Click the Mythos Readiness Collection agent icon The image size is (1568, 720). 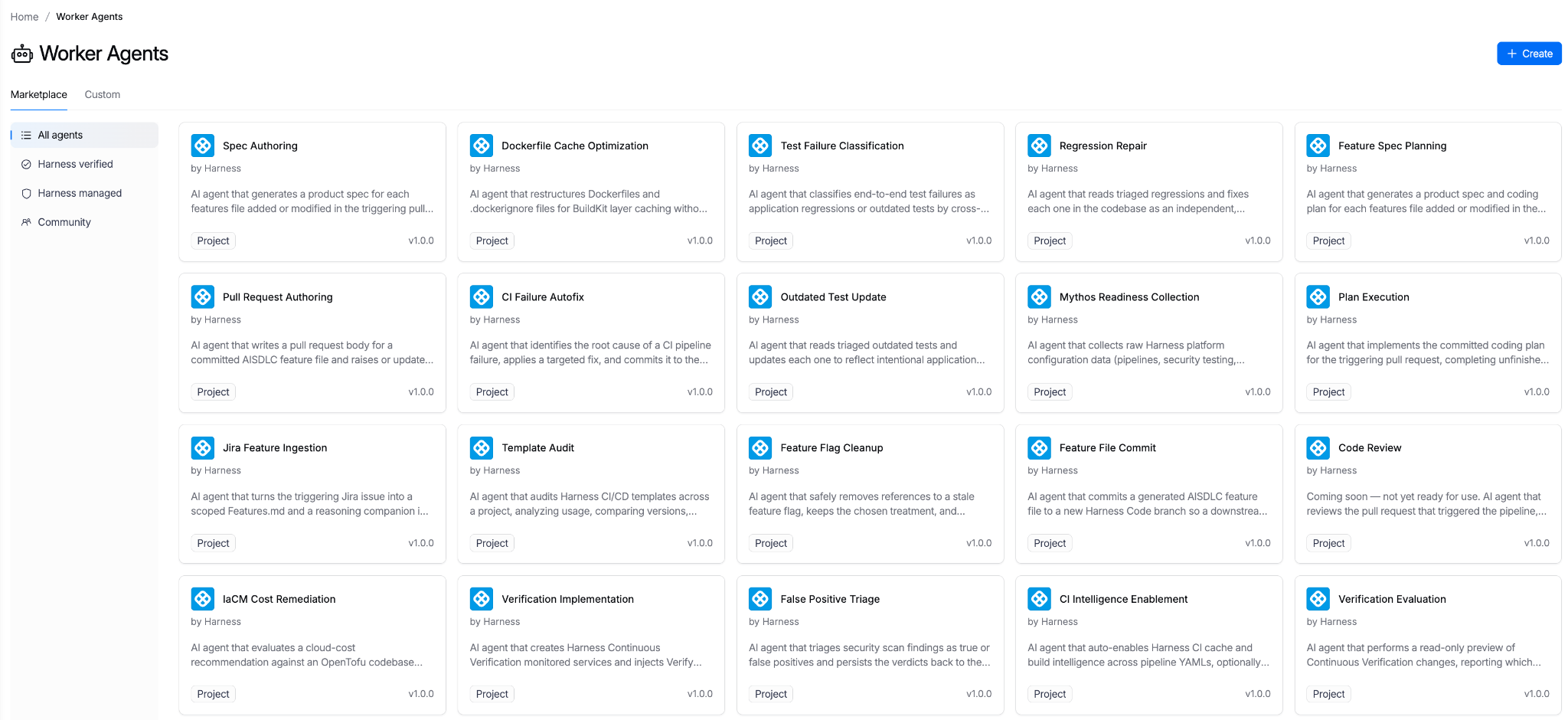click(x=1040, y=296)
